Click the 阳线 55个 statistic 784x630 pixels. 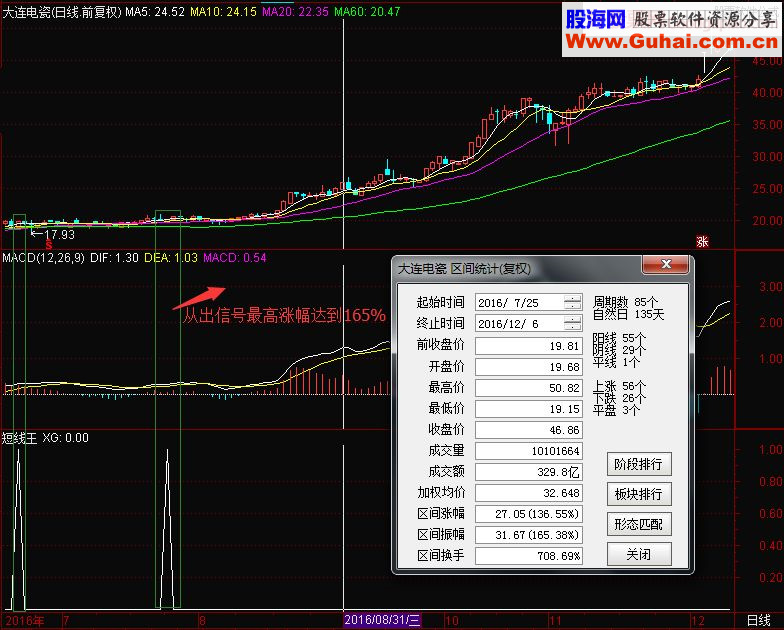coord(620,338)
